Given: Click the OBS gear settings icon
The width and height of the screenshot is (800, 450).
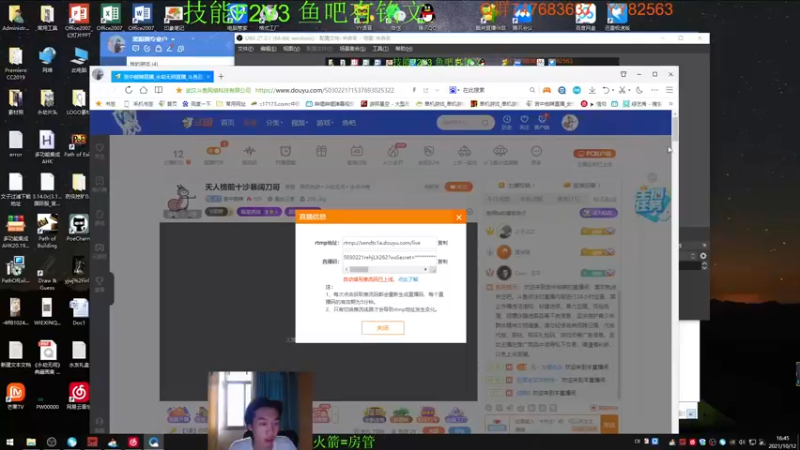Looking at the screenshot, I should [703, 256].
